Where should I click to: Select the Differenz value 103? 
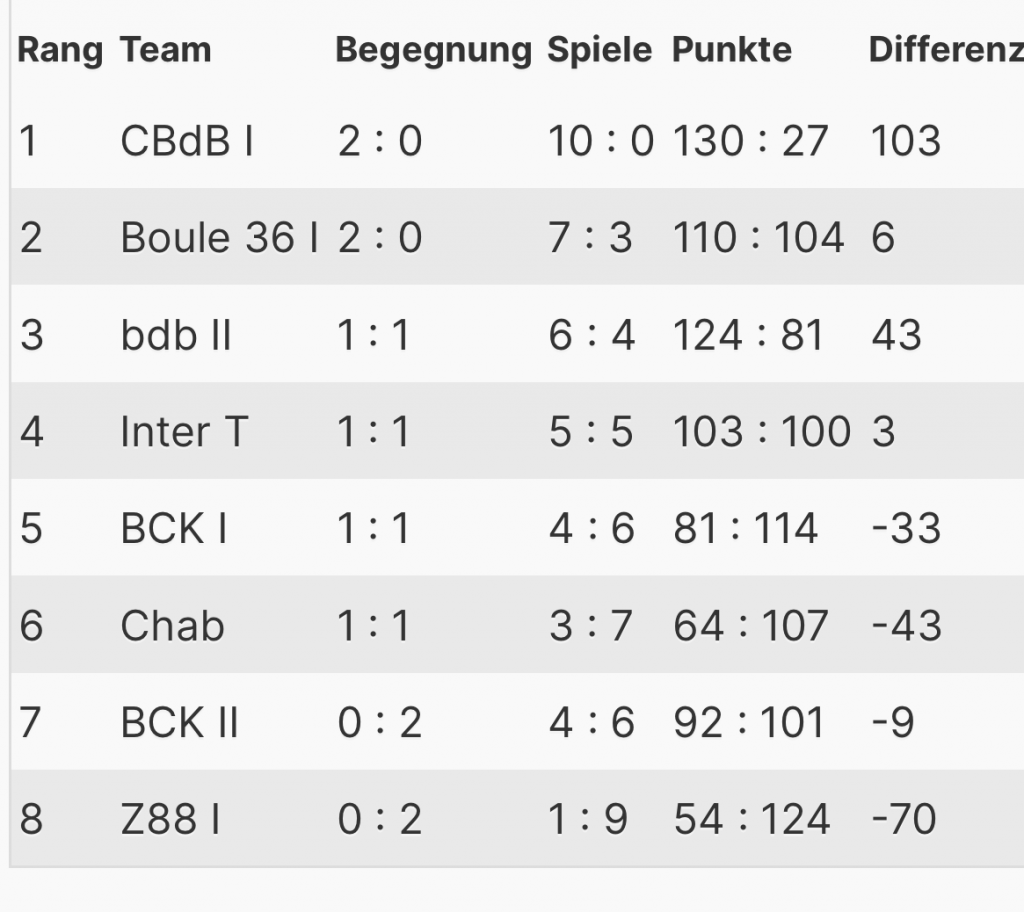(x=905, y=141)
